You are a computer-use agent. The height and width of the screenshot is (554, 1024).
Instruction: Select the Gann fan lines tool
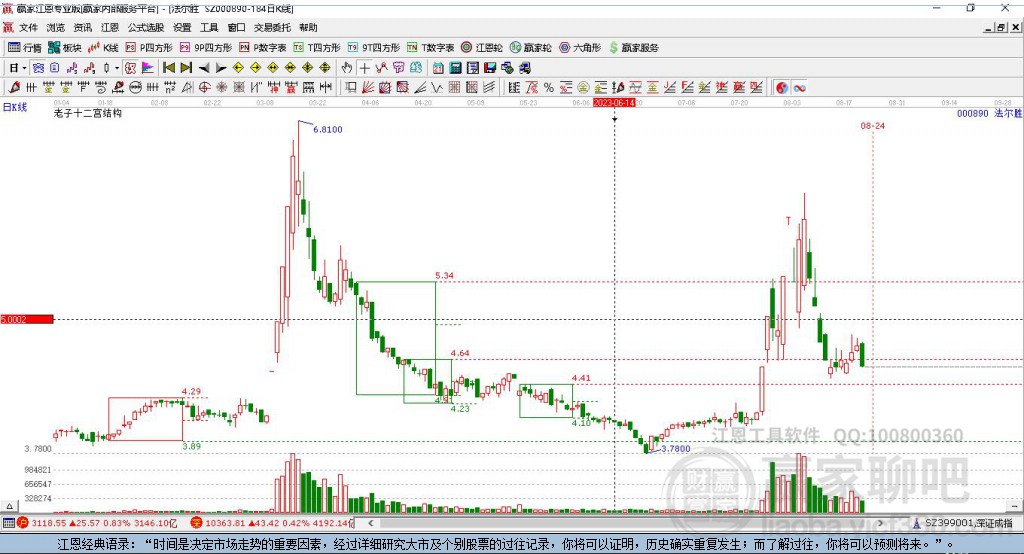[x=368, y=88]
